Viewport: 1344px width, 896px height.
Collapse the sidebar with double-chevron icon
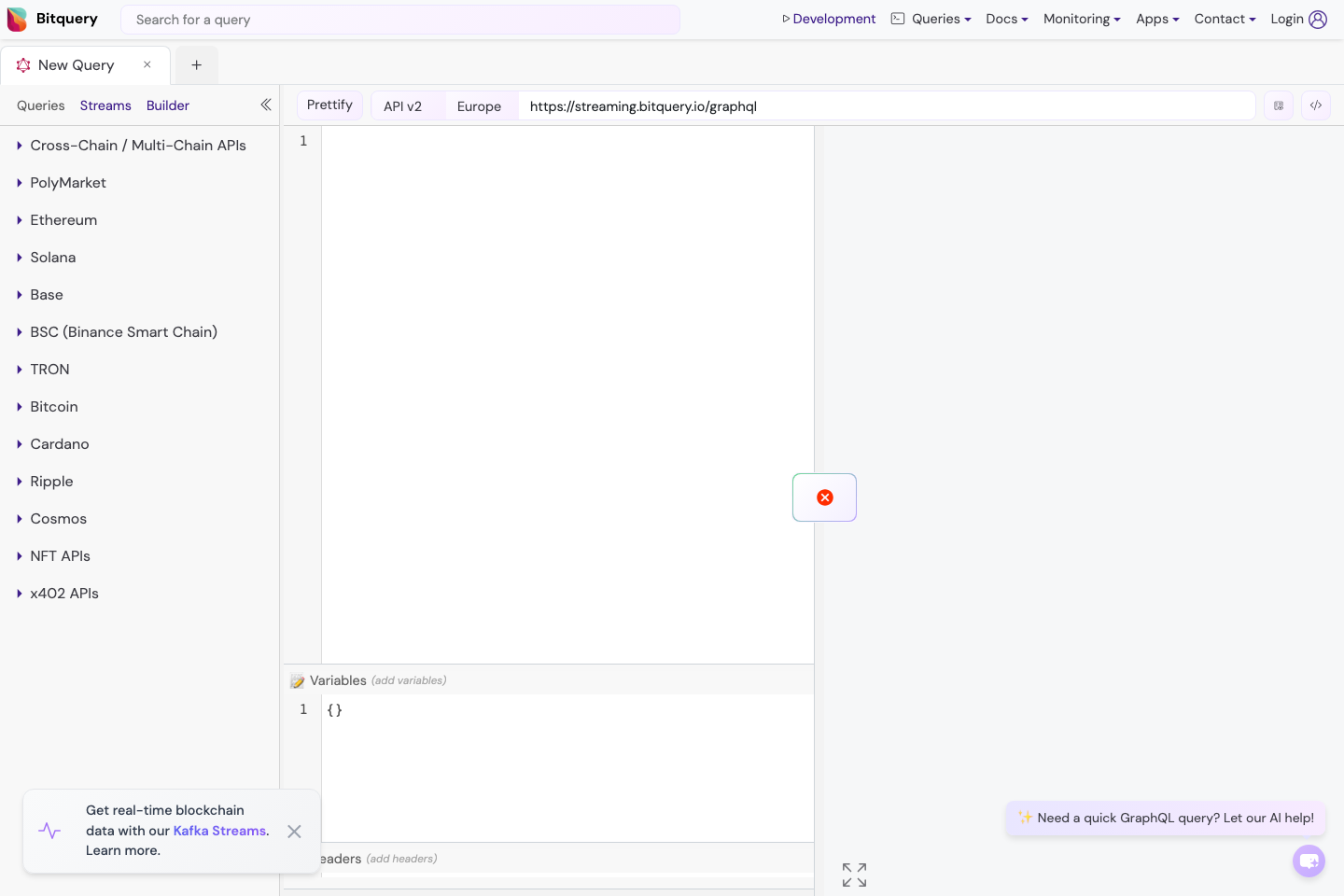click(266, 105)
